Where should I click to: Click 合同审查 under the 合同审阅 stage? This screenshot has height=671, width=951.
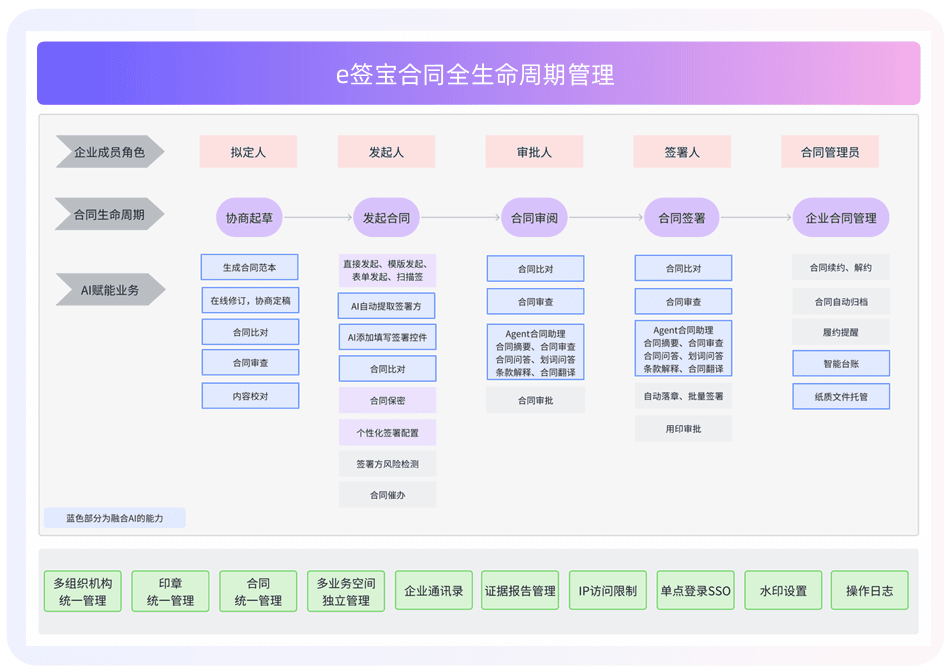click(536, 301)
